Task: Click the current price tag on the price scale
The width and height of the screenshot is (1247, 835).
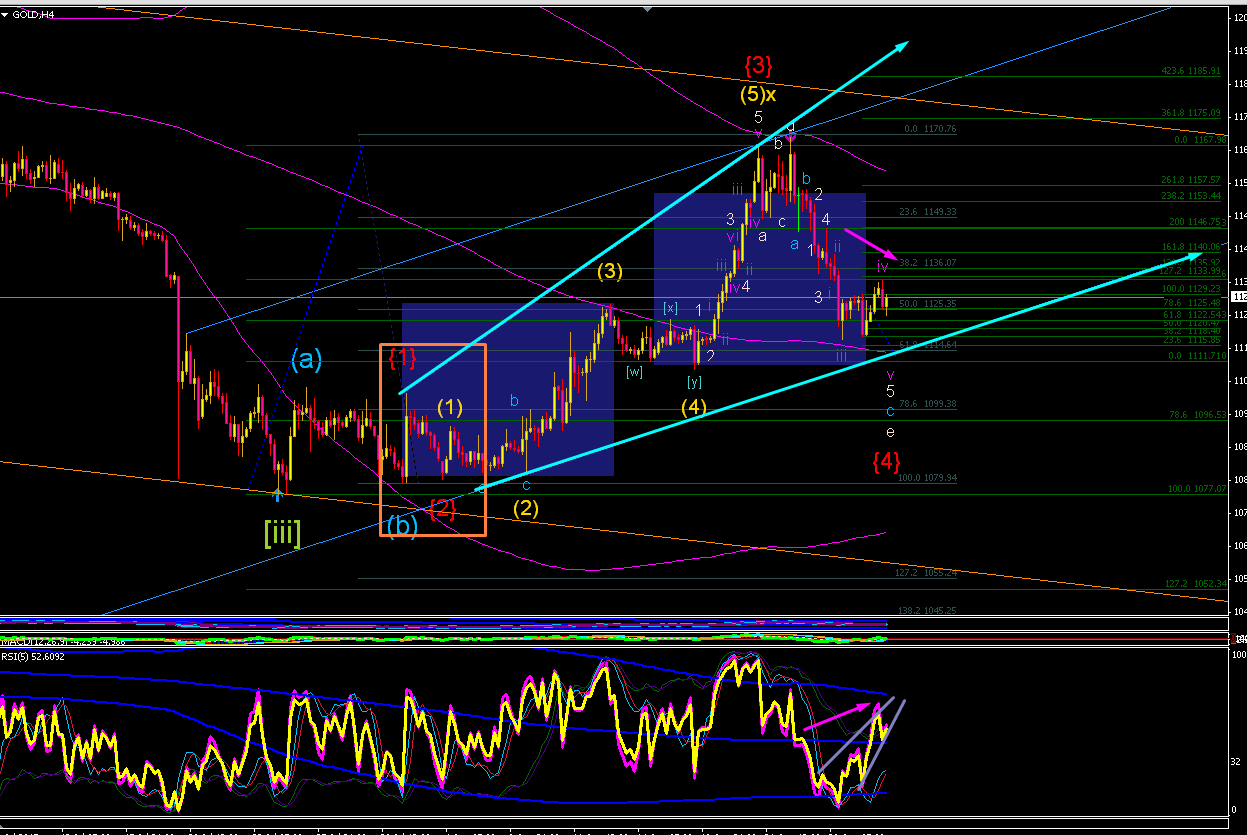Action: point(1238,297)
